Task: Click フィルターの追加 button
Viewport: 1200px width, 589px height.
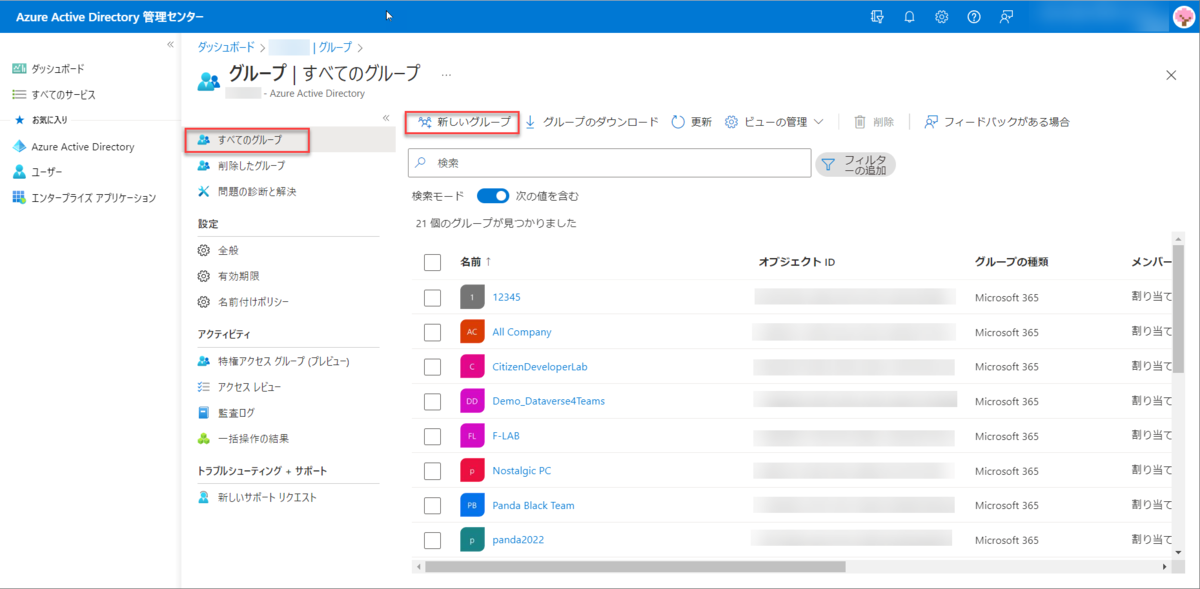Action: click(856, 165)
